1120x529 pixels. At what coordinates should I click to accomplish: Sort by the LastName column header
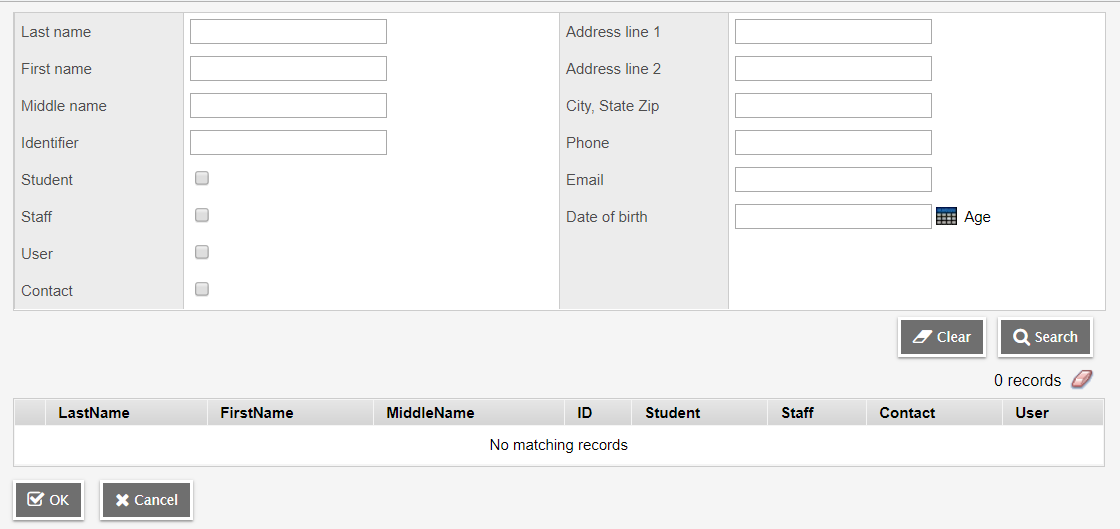click(94, 413)
